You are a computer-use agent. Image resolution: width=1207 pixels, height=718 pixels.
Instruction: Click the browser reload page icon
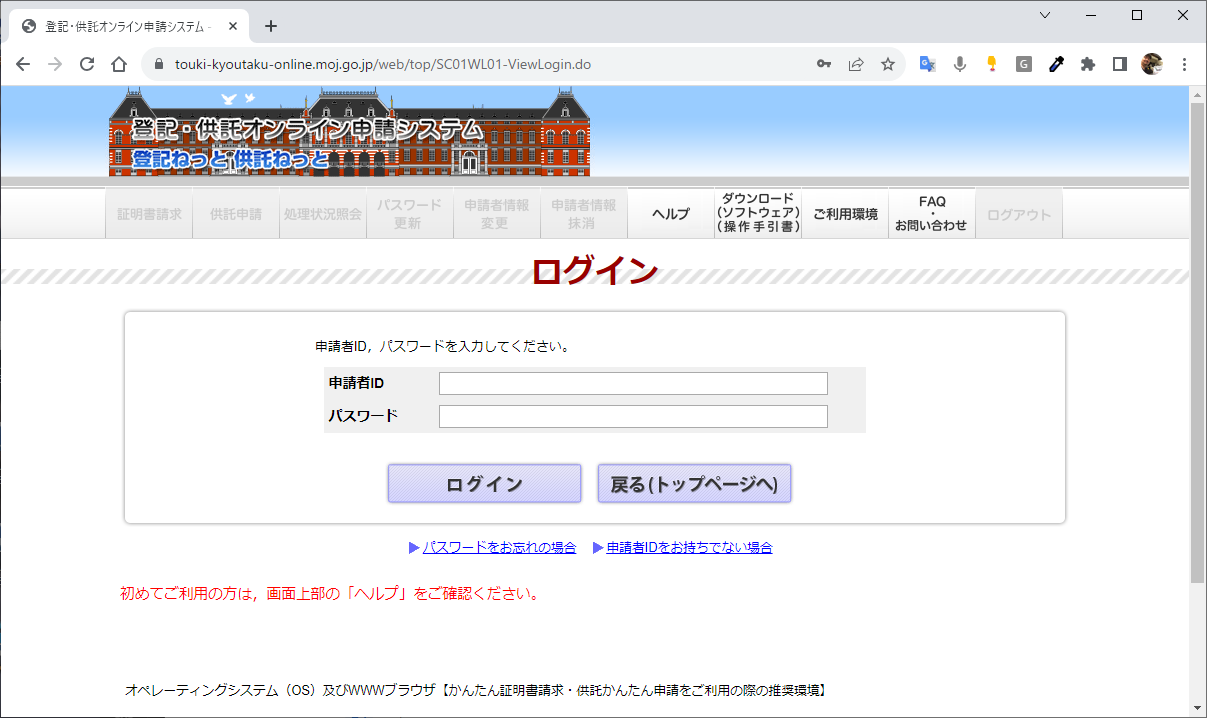click(87, 64)
